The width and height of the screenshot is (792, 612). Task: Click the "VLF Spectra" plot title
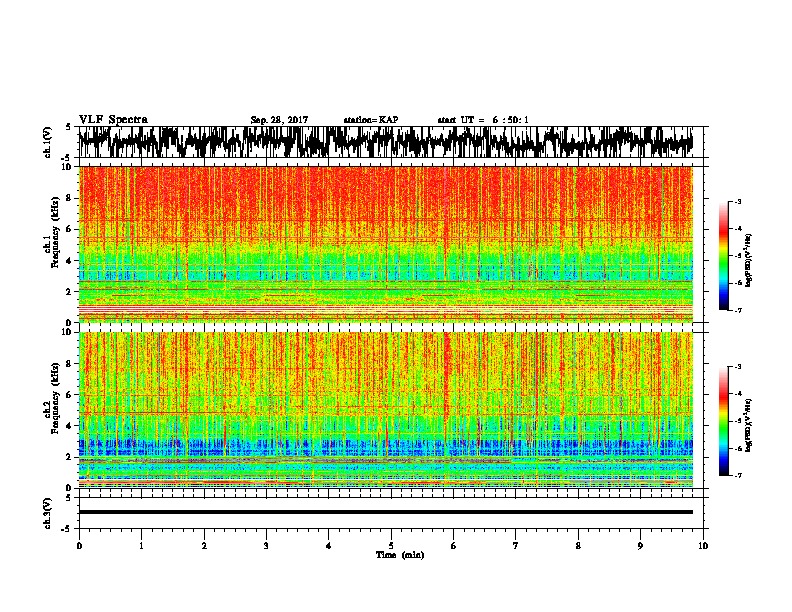click(x=113, y=120)
